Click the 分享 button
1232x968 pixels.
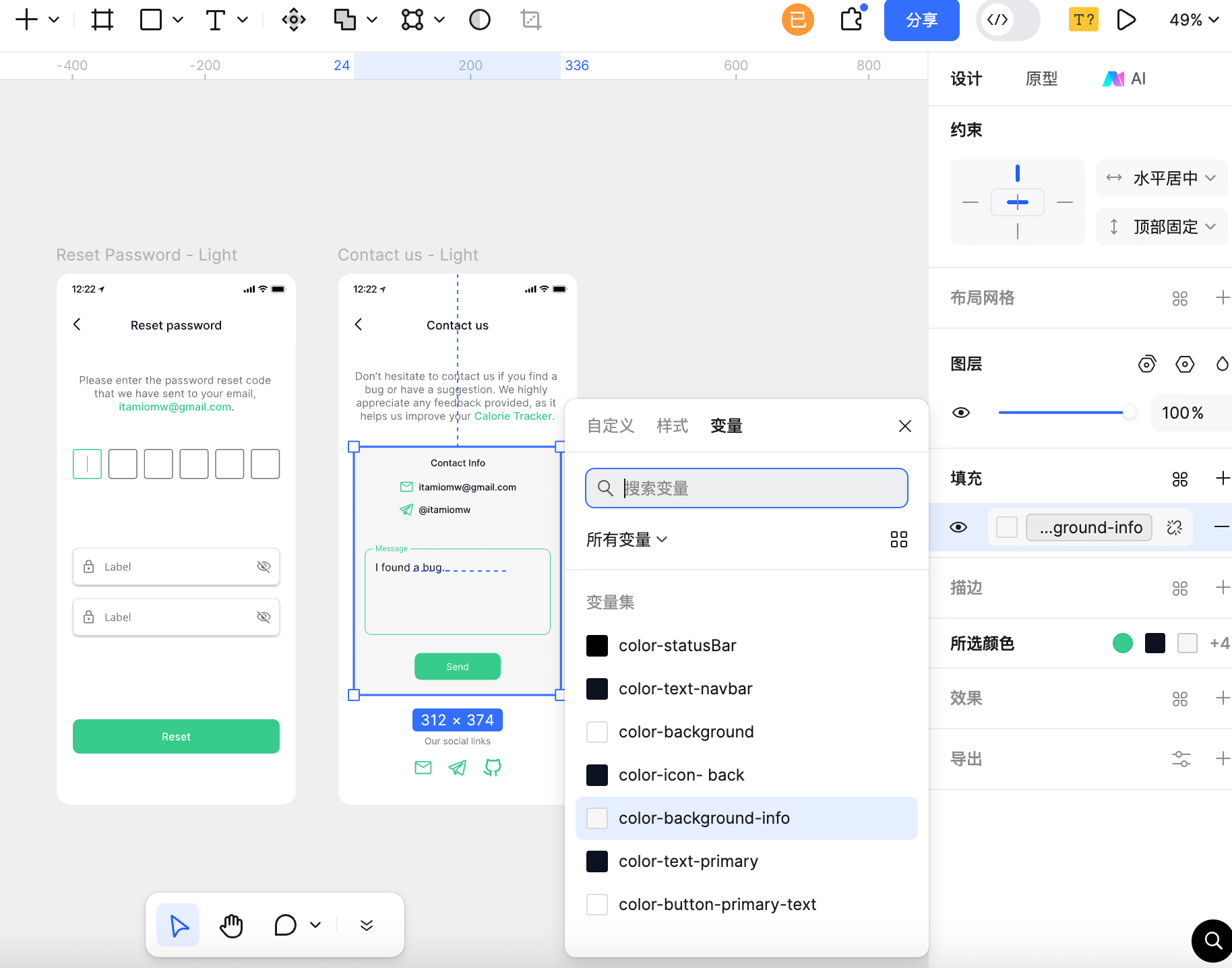(921, 20)
